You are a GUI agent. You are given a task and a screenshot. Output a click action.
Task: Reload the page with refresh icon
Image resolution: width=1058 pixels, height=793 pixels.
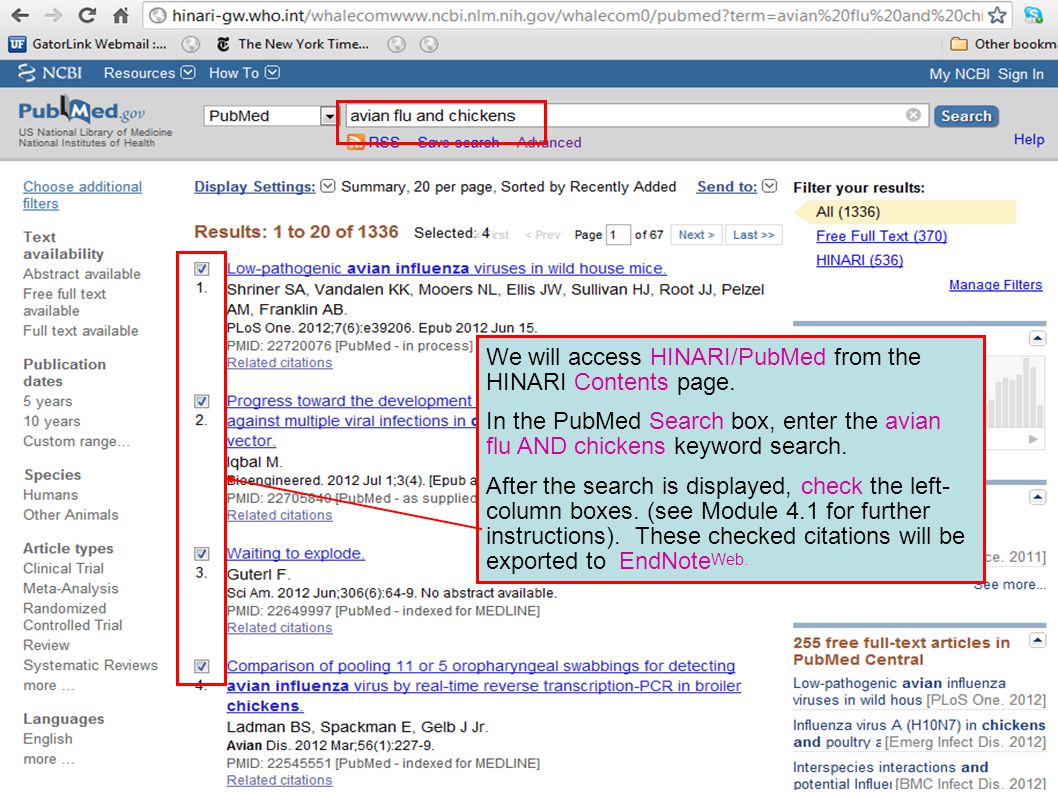coord(87,15)
